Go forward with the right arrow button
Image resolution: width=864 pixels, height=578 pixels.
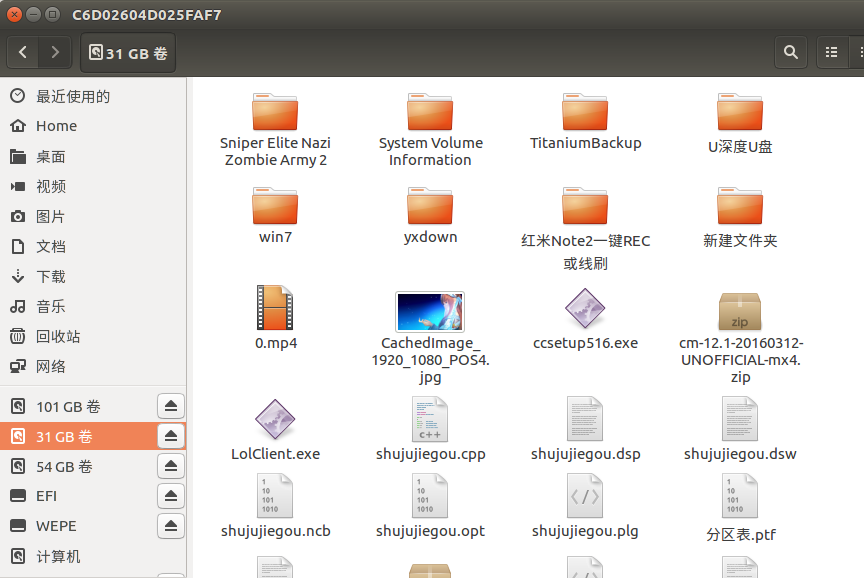[x=55, y=52]
